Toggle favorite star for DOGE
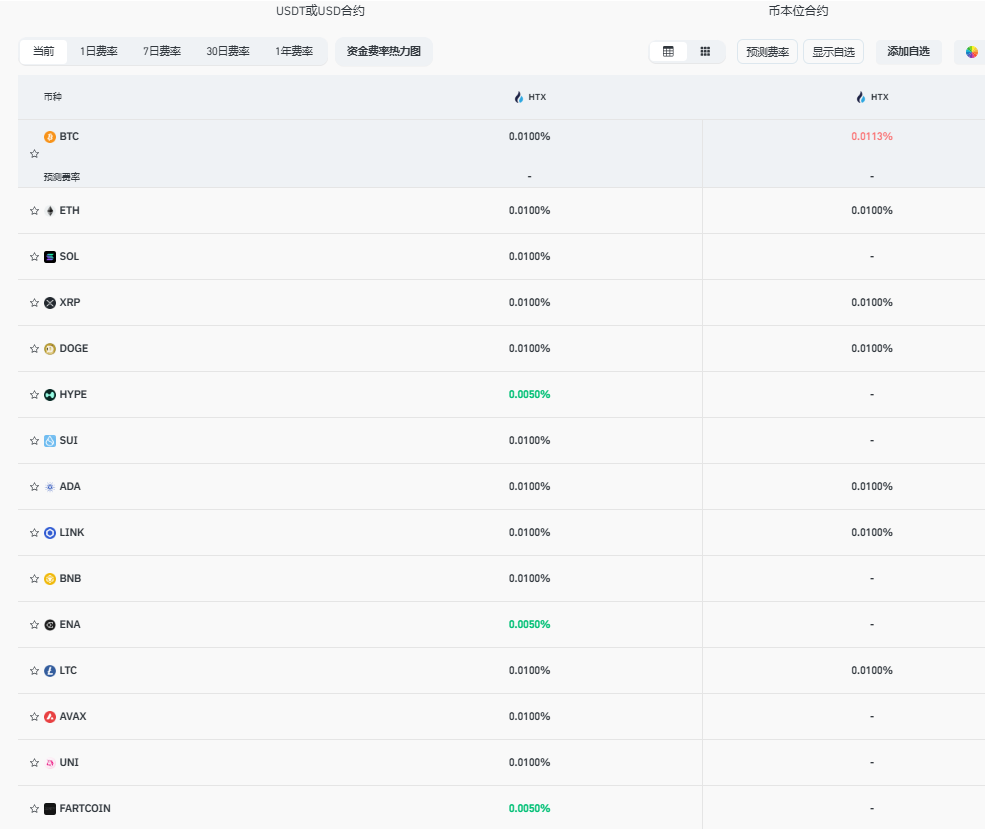985x829 pixels. click(x=34, y=349)
